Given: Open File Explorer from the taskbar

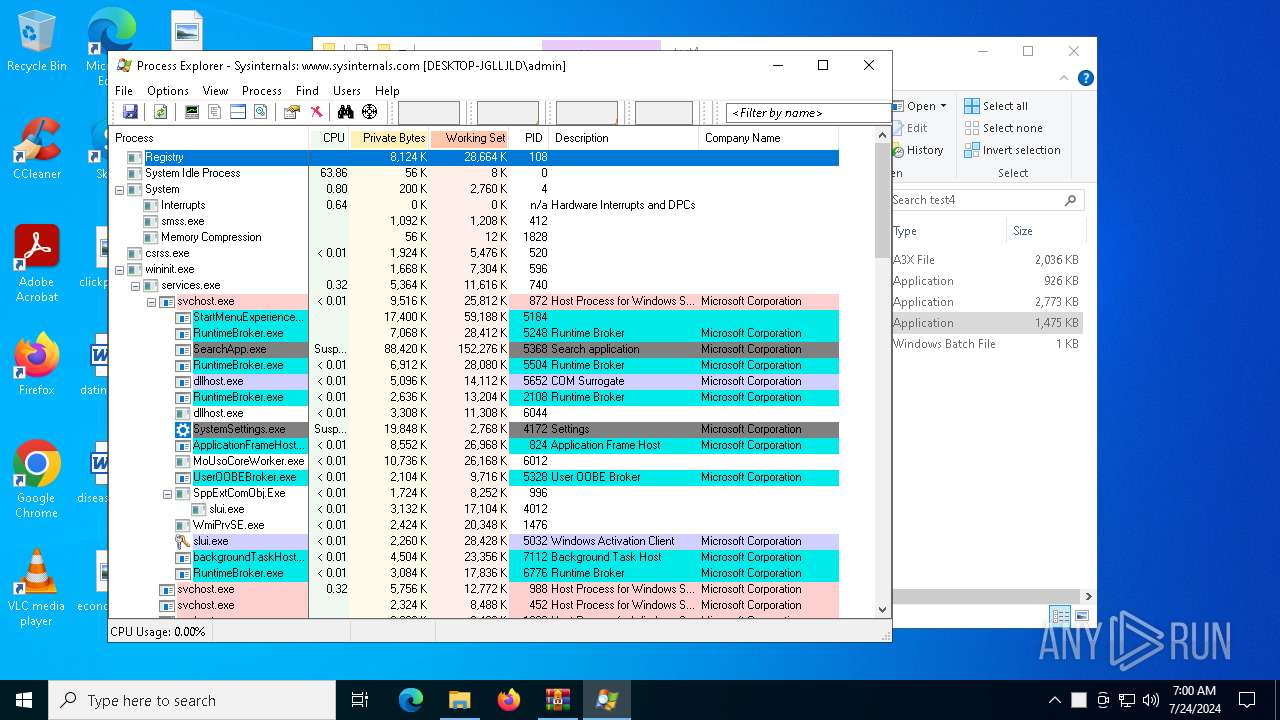Looking at the screenshot, I should tap(459, 700).
